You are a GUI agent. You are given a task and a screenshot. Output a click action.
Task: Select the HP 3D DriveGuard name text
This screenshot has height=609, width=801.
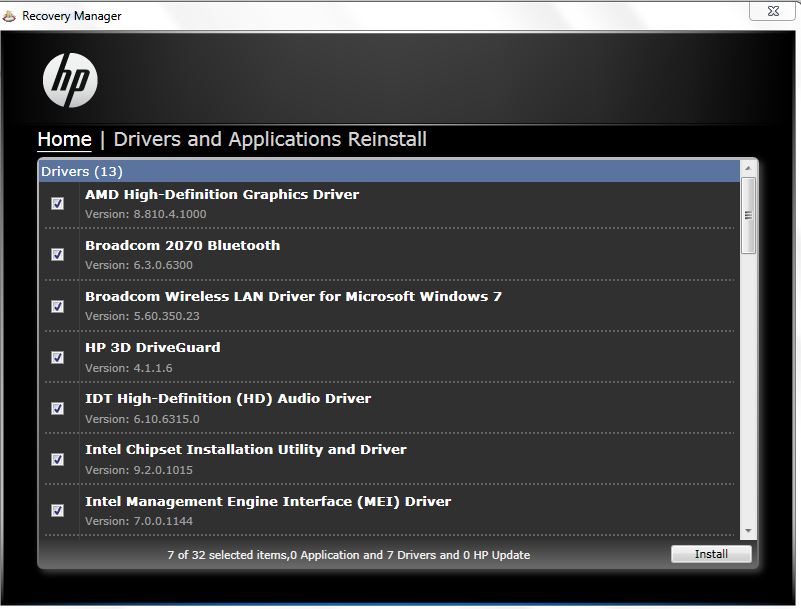click(152, 347)
